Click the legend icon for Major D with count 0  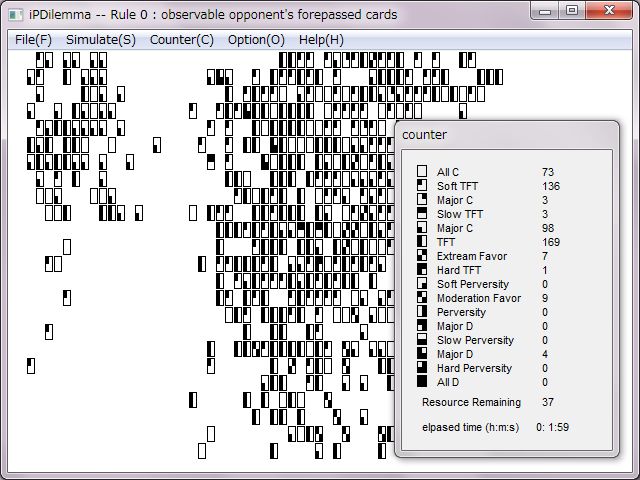(x=422, y=325)
